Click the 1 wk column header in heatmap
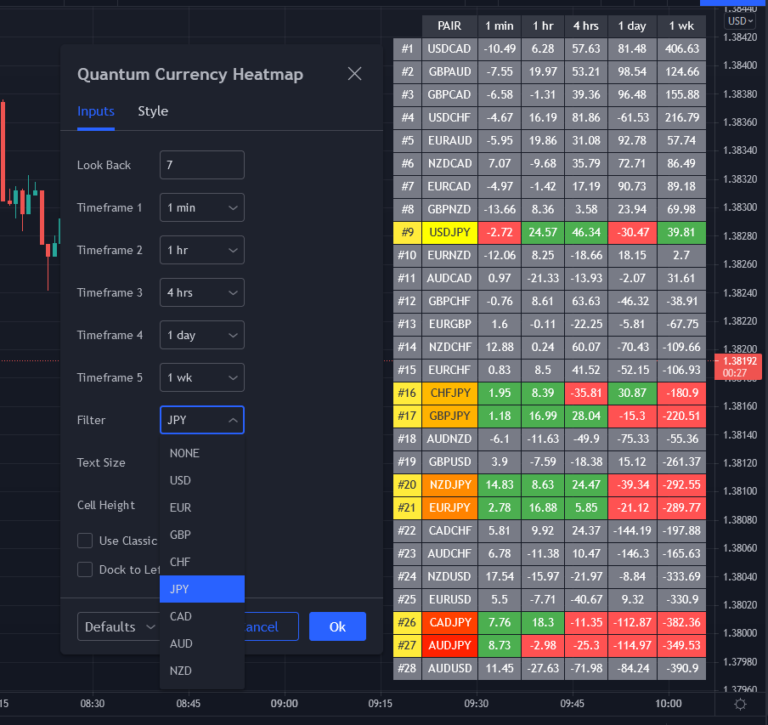This screenshot has width=768, height=725. (x=681, y=26)
